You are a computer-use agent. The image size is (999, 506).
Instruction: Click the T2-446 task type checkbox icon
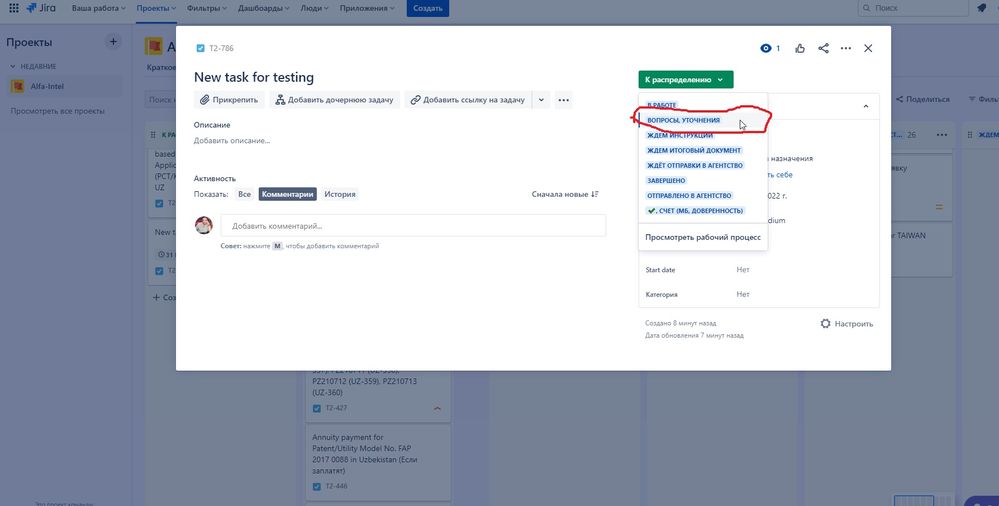pyautogui.click(x=317, y=487)
